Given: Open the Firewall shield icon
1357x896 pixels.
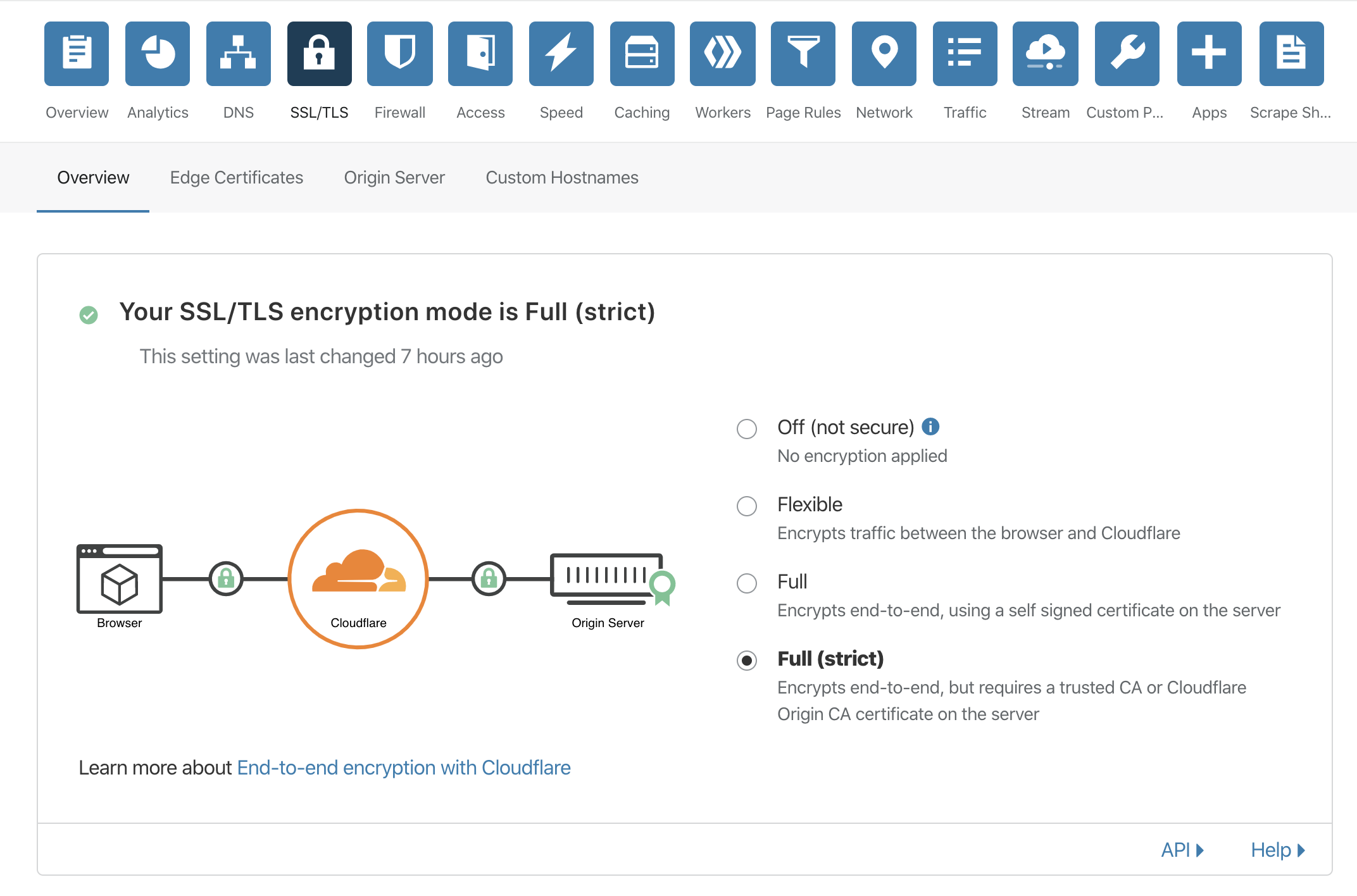Looking at the screenshot, I should (400, 54).
